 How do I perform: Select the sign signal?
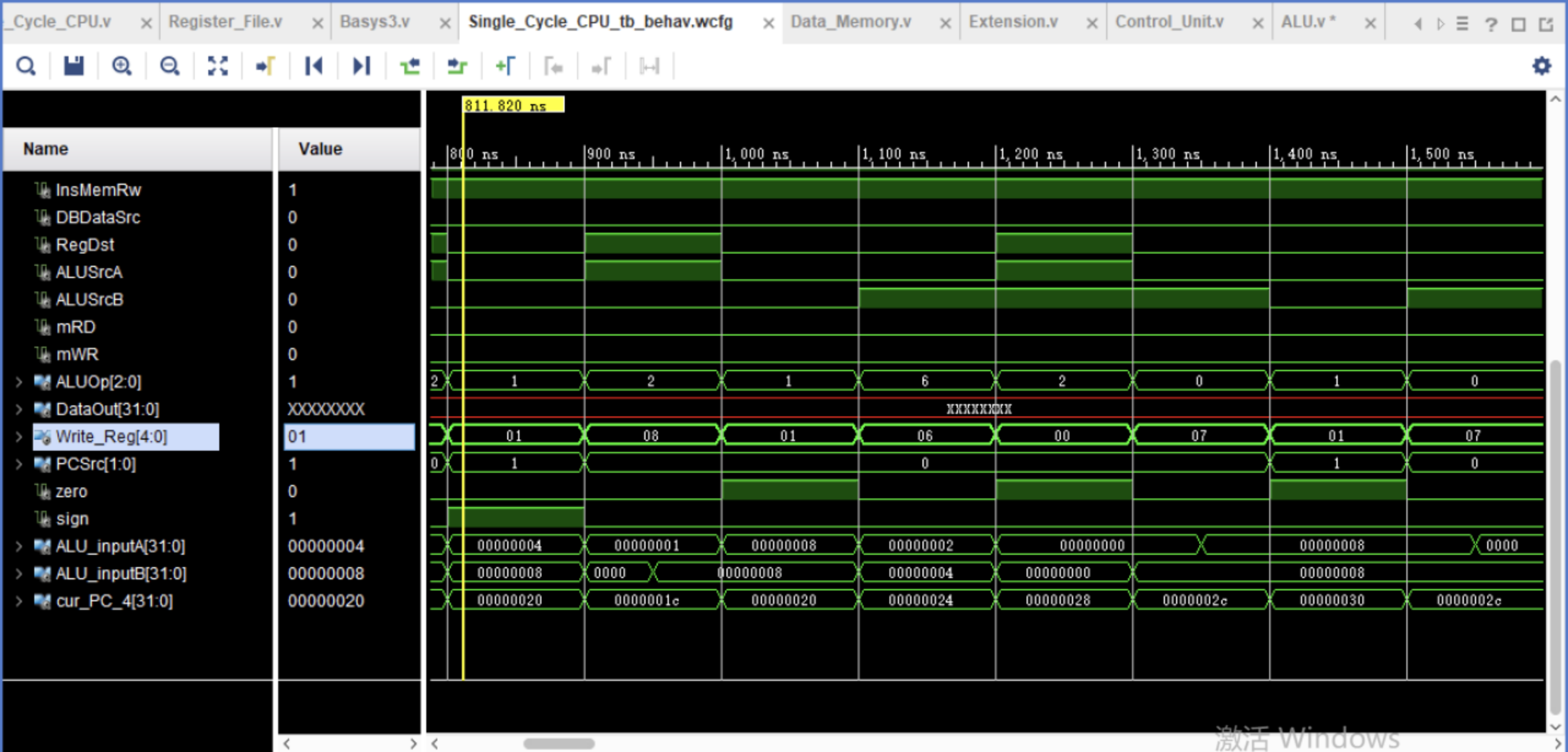pyautogui.click(x=72, y=519)
